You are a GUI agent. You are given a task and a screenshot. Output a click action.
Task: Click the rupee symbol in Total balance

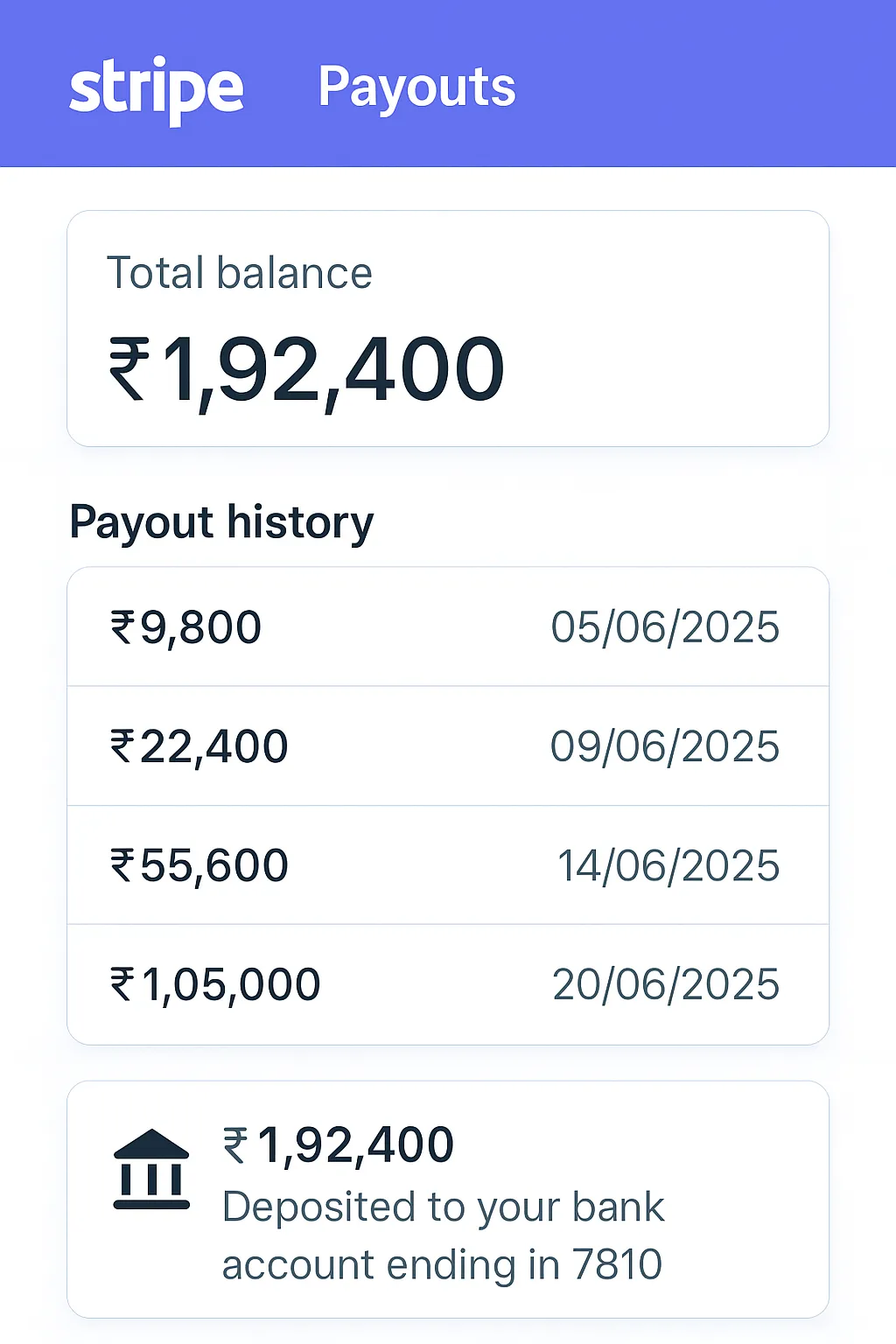coord(129,369)
